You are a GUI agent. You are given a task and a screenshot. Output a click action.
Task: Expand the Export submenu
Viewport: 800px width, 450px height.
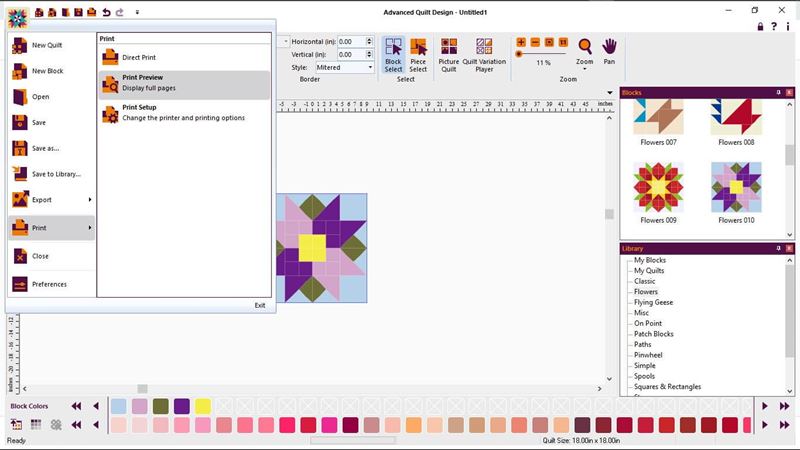point(51,199)
